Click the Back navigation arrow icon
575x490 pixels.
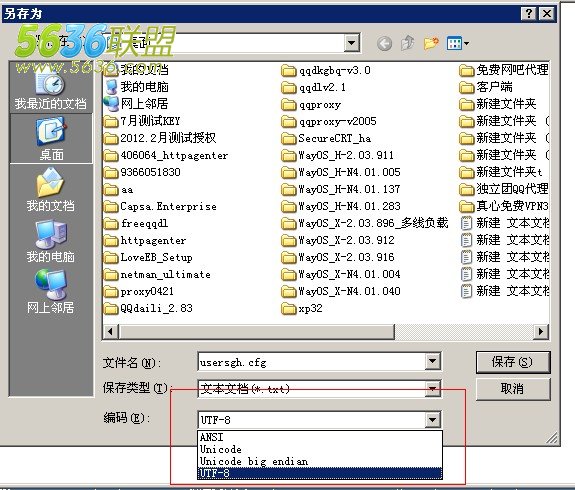[384, 44]
